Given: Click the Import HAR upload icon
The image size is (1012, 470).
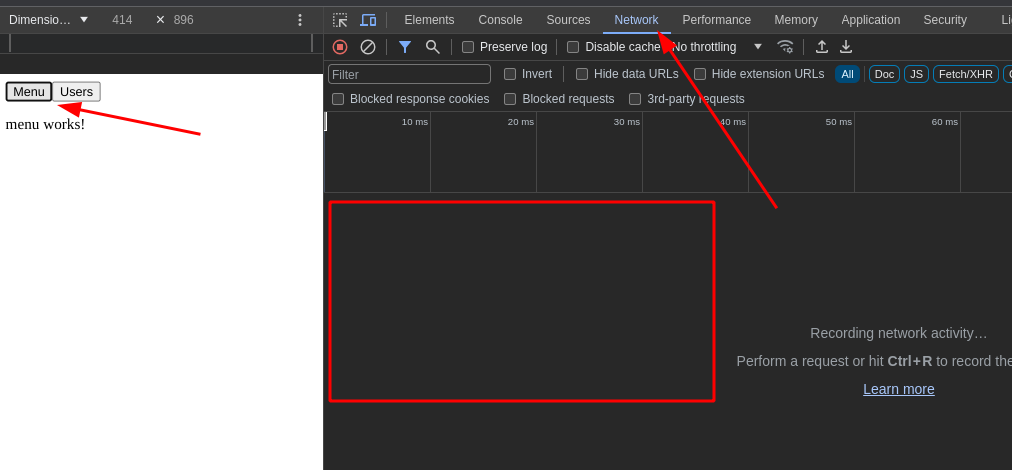Looking at the screenshot, I should click(822, 47).
